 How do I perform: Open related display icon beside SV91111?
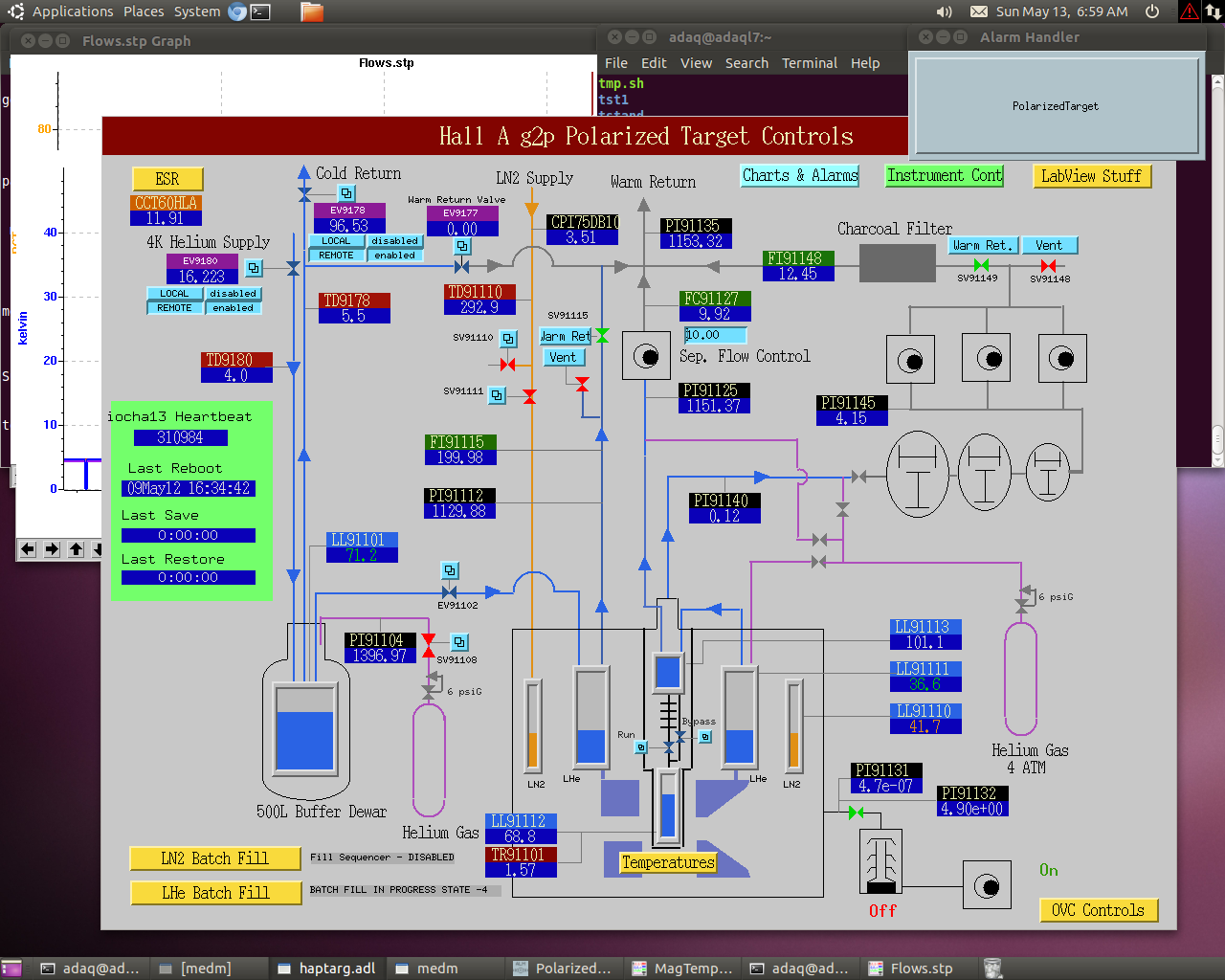pyautogui.click(x=497, y=394)
